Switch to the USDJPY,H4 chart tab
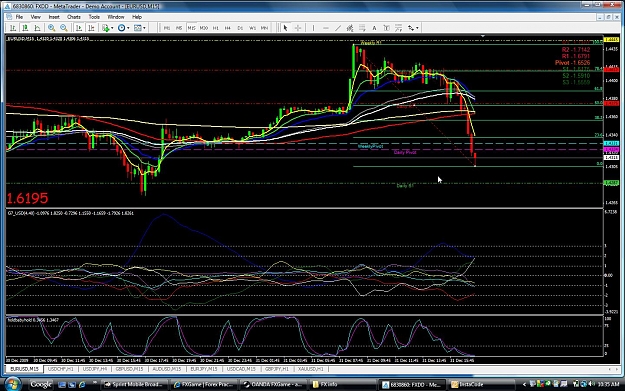625x391 pixels. point(95,369)
